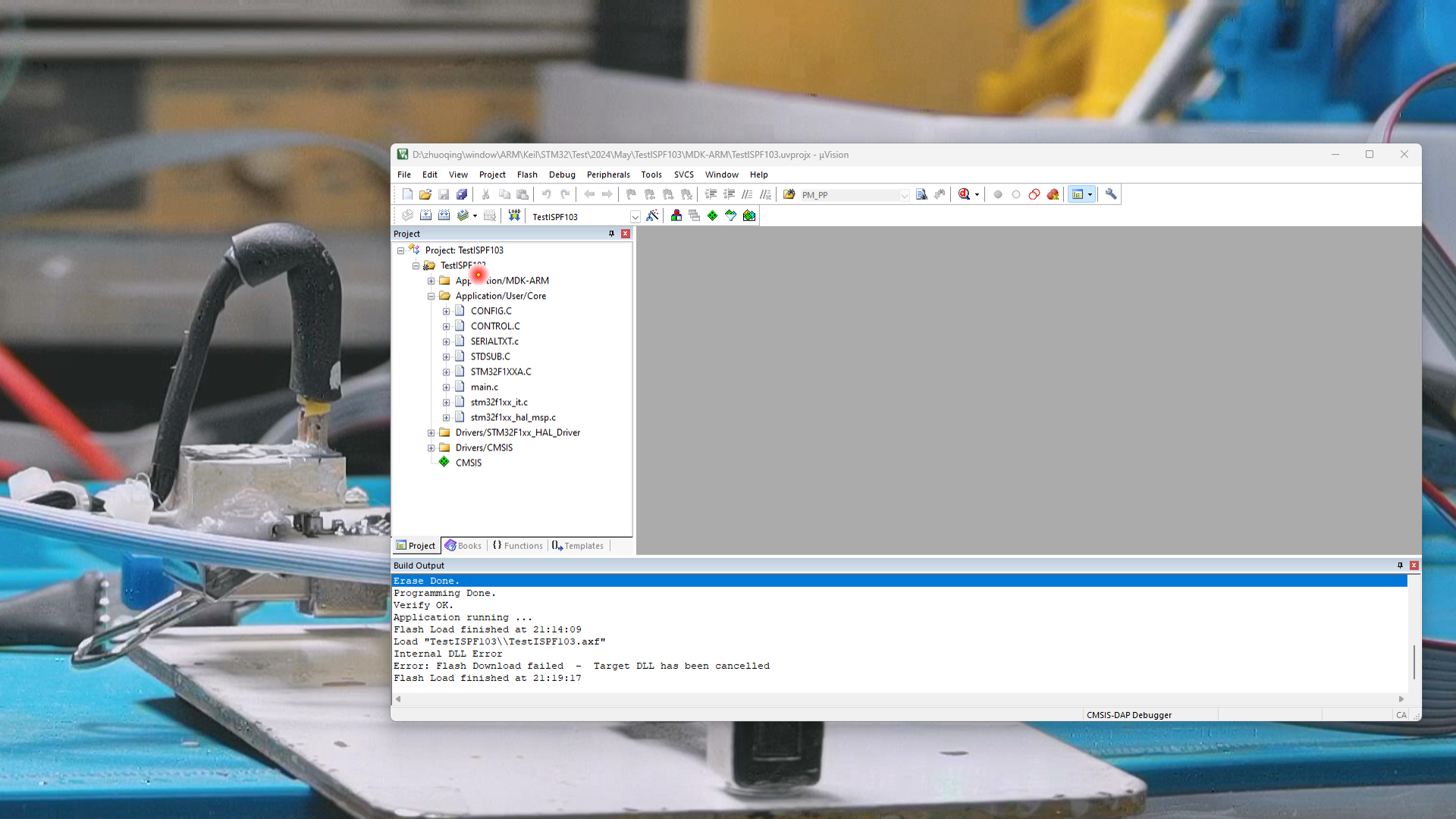Toggle the Build Output pin icon
1456x819 pixels.
[x=1400, y=566]
